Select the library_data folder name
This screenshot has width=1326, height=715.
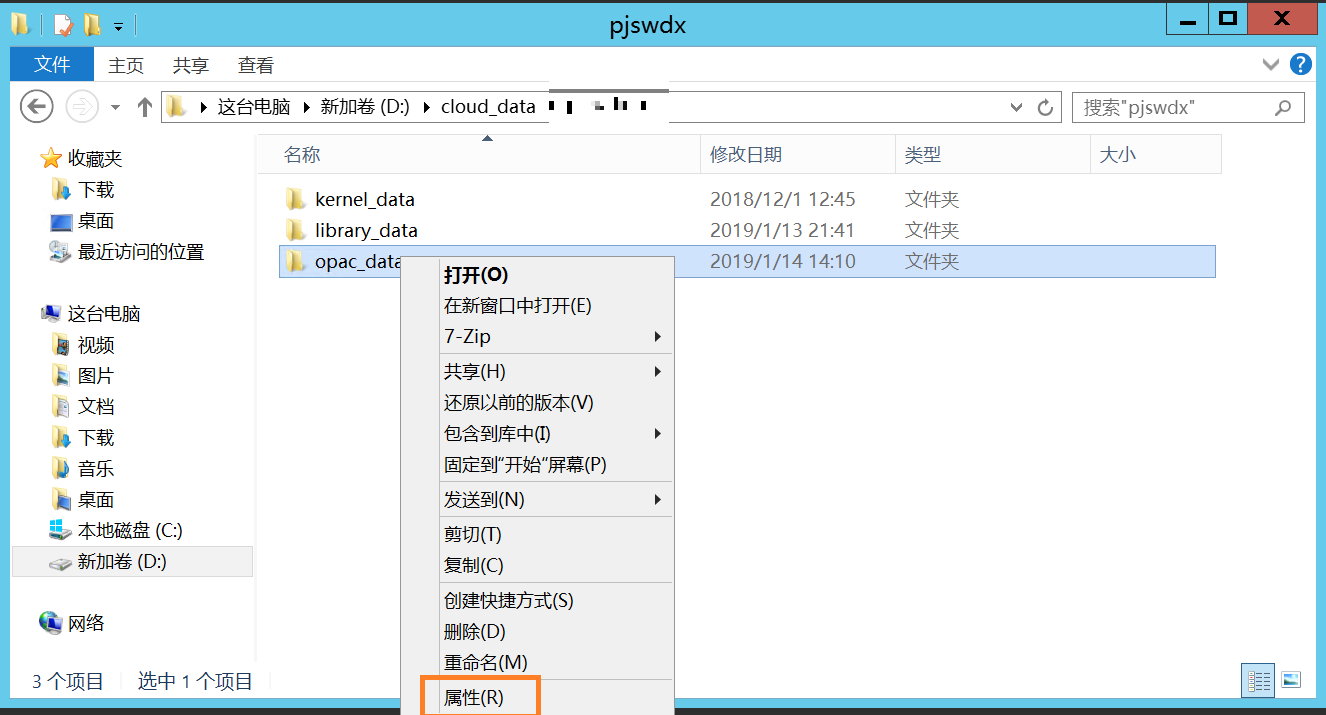coord(366,230)
